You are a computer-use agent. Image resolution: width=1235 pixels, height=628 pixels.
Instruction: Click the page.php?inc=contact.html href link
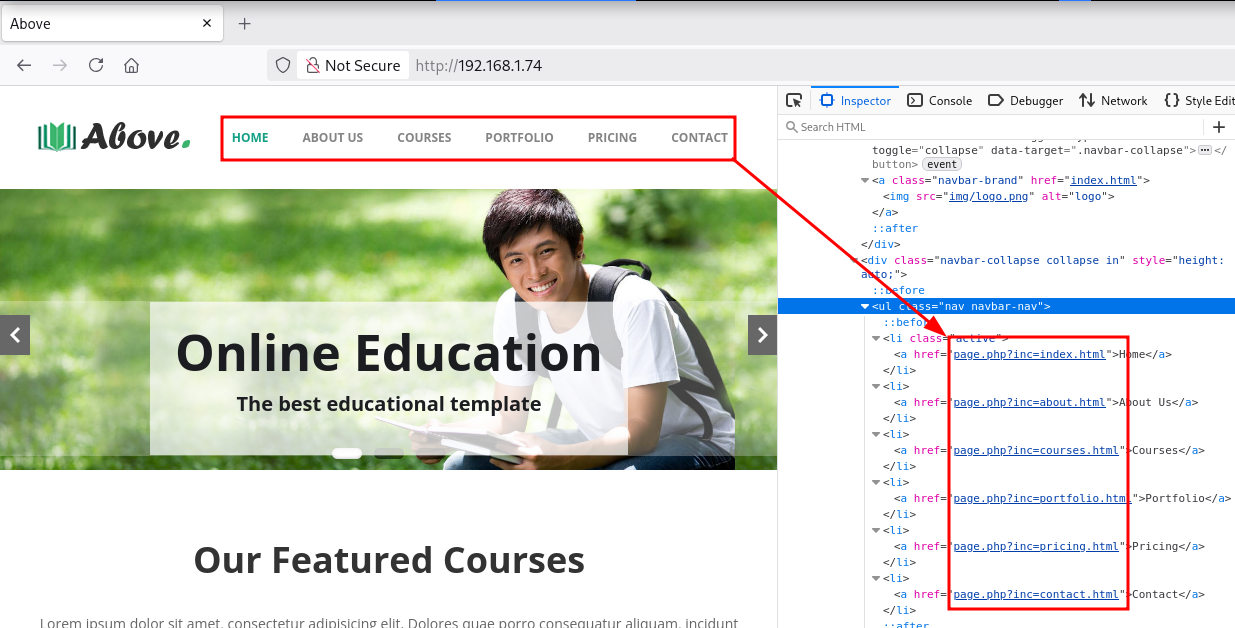click(x=1036, y=594)
